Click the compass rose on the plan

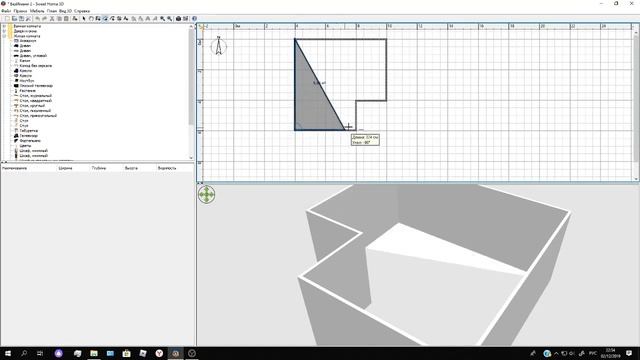point(218,45)
